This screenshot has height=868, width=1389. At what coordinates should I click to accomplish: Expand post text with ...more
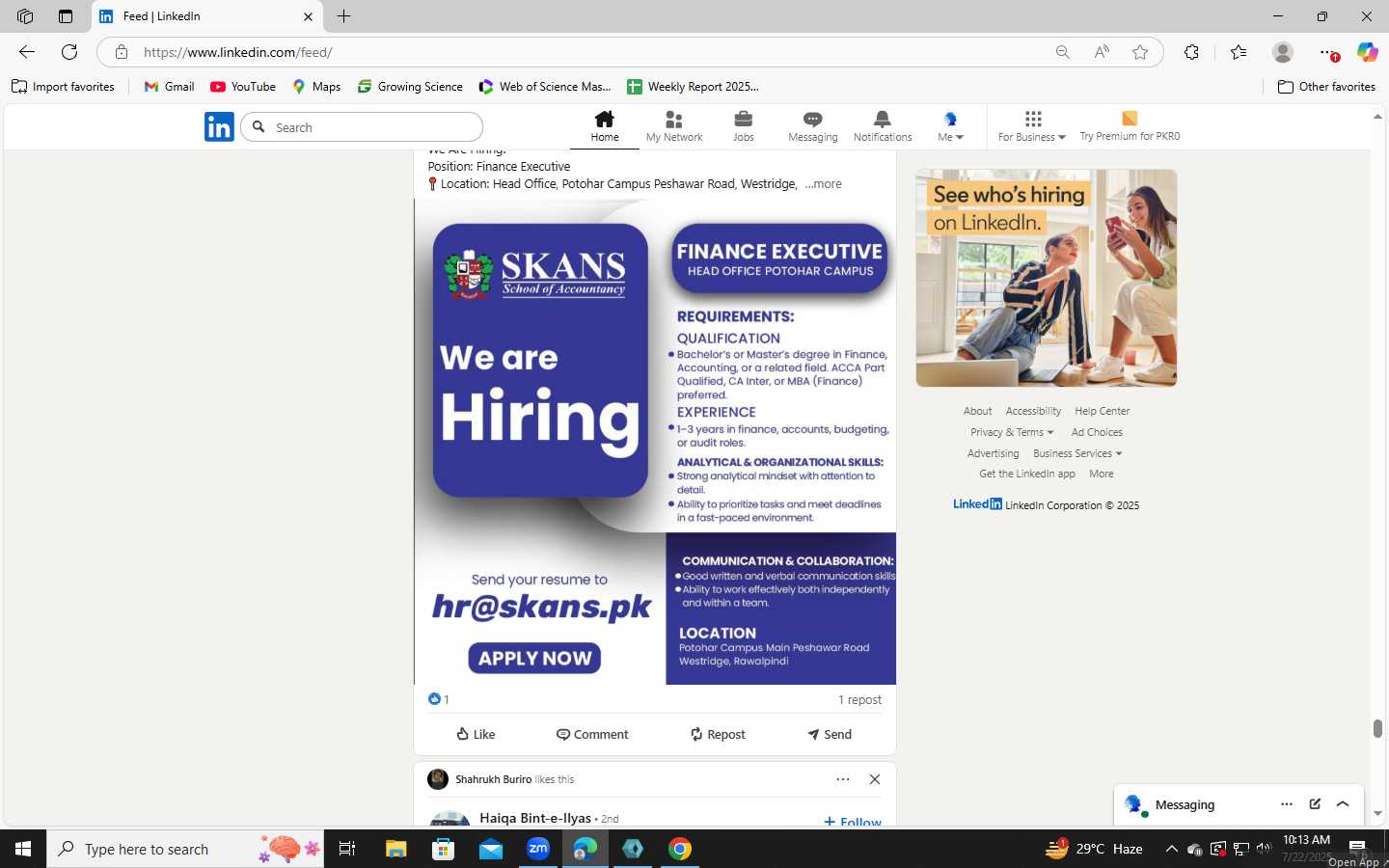tap(823, 183)
